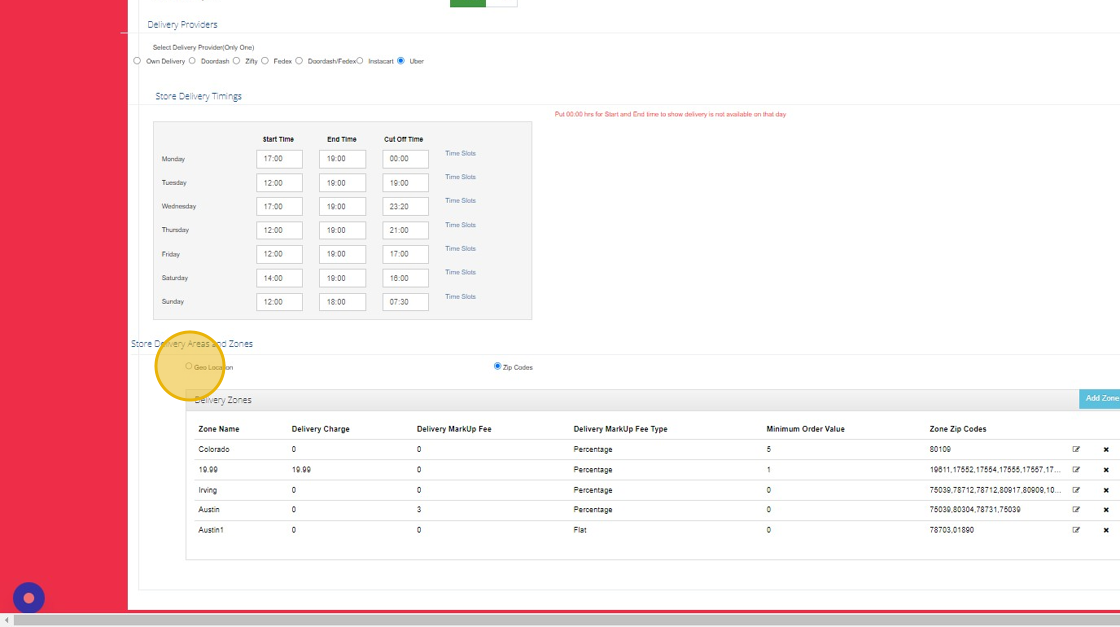Click the Irving zone name
Image resolution: width=1120 pixels, height=627 pixels.
[207, 490]
